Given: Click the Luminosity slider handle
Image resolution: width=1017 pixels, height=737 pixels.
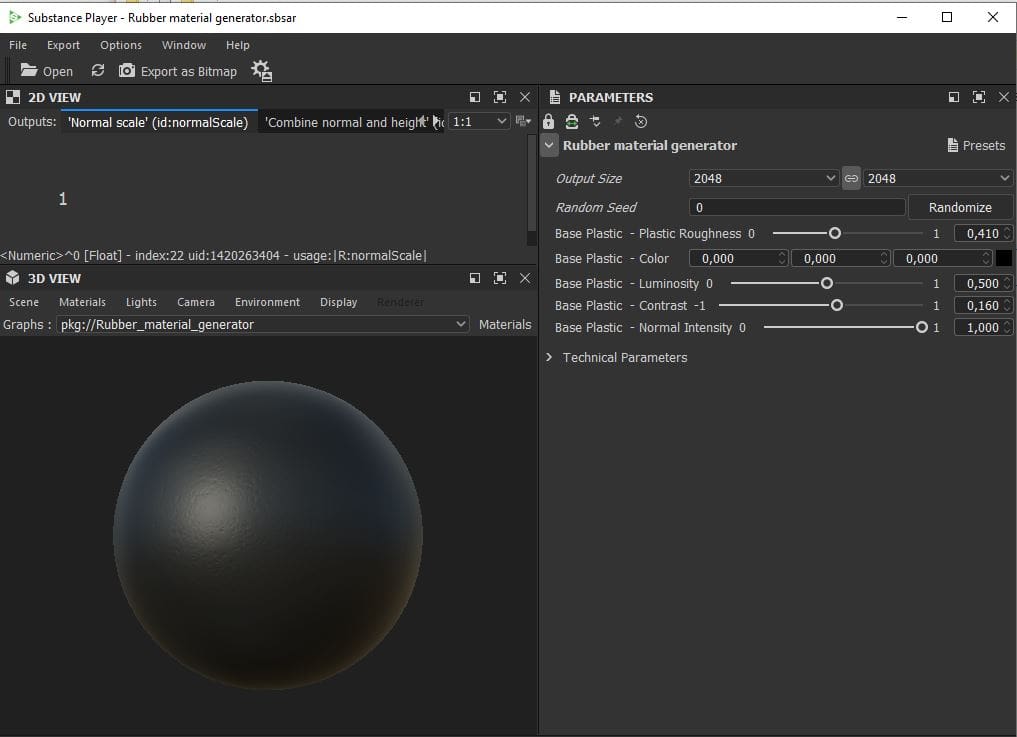Looking at the screenshot, I should pyautogui.click(x=826, y=283).
